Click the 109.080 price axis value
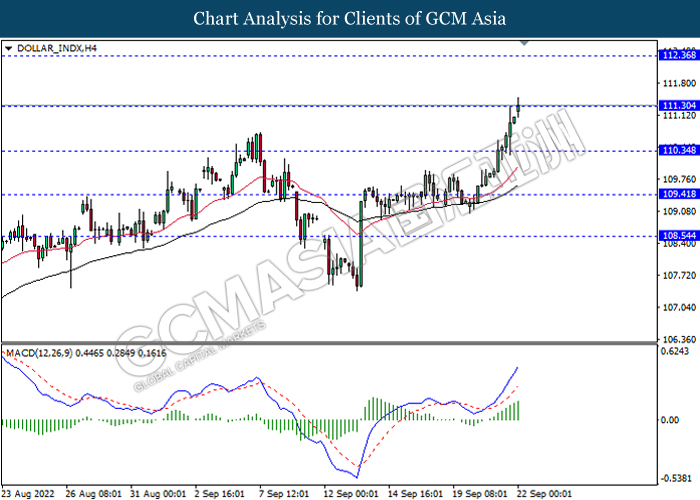The width and height of the screenshot is (700, 500). (x=679, y=212)
